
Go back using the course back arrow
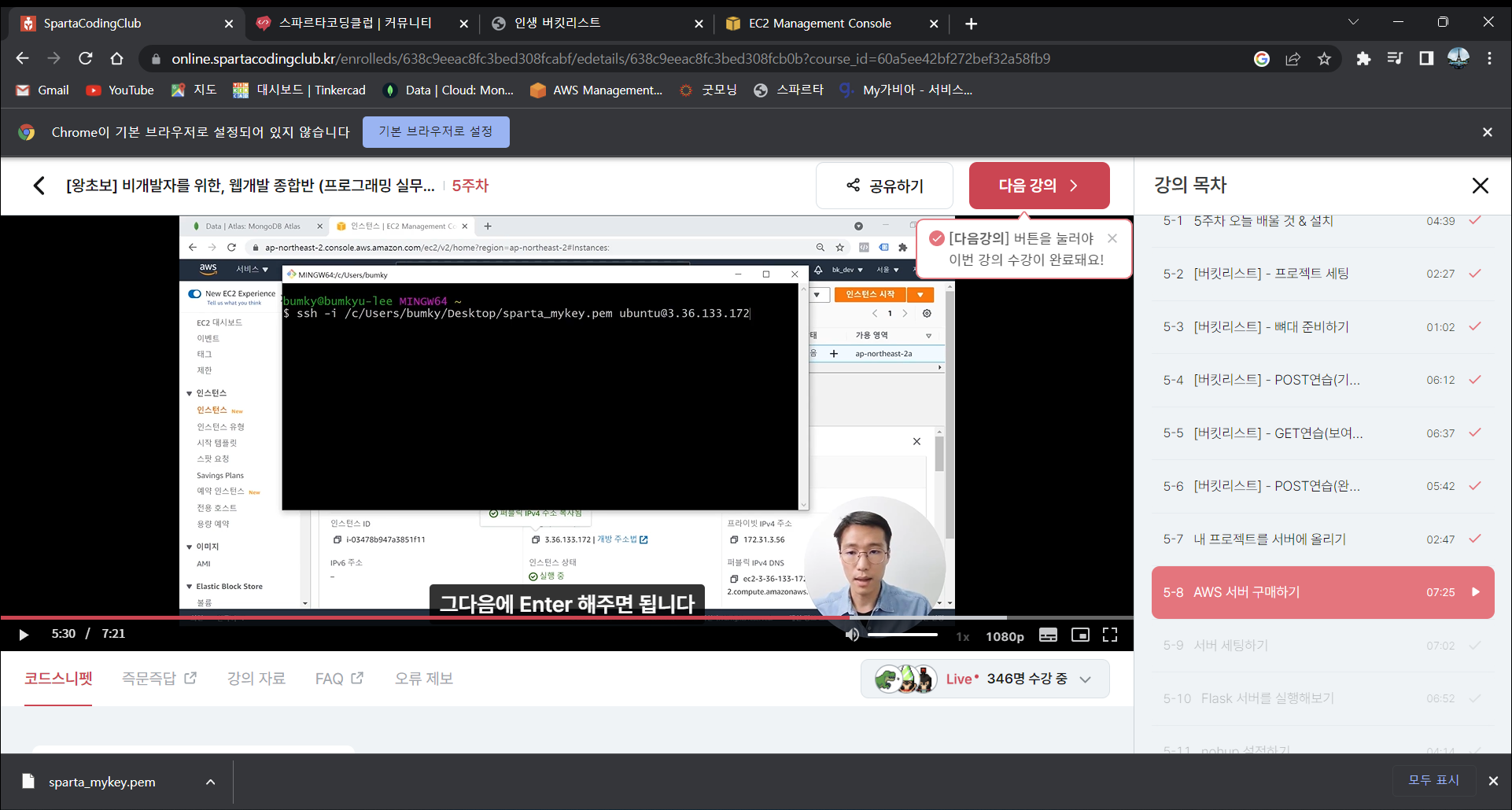[x=39, y=186]
